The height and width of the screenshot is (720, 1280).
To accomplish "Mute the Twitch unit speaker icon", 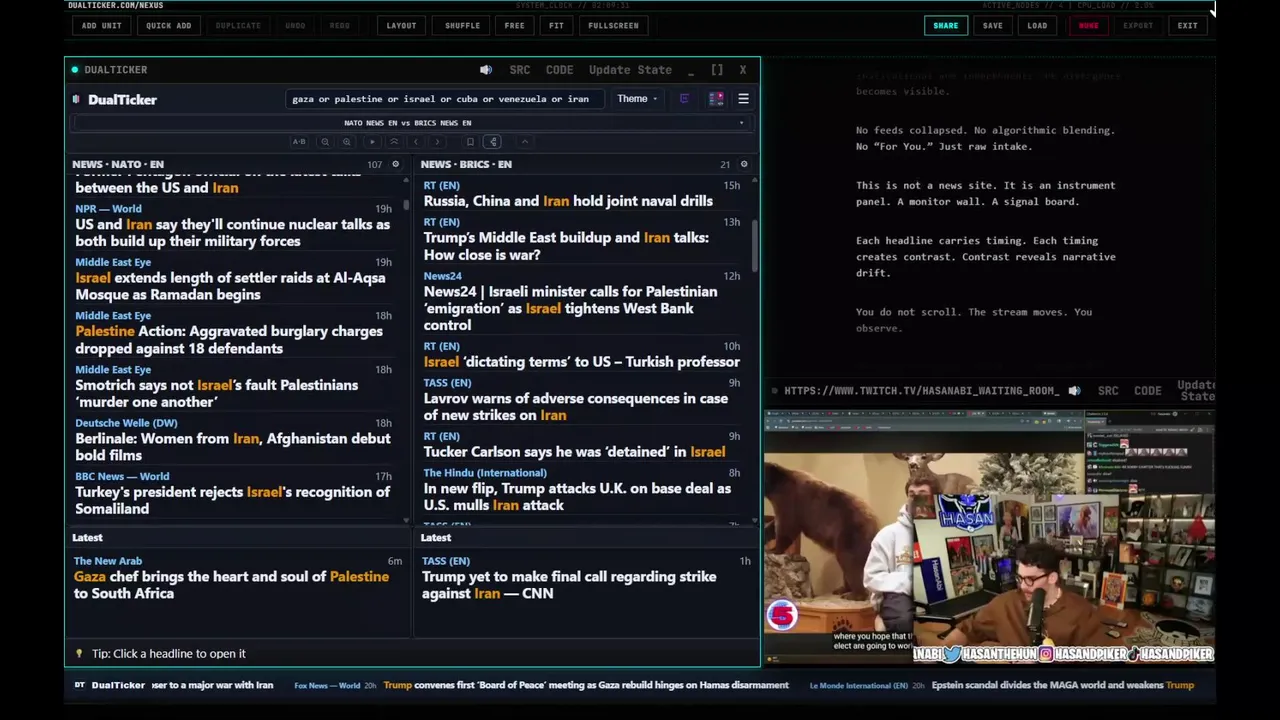I will (x=1074, y=391).
